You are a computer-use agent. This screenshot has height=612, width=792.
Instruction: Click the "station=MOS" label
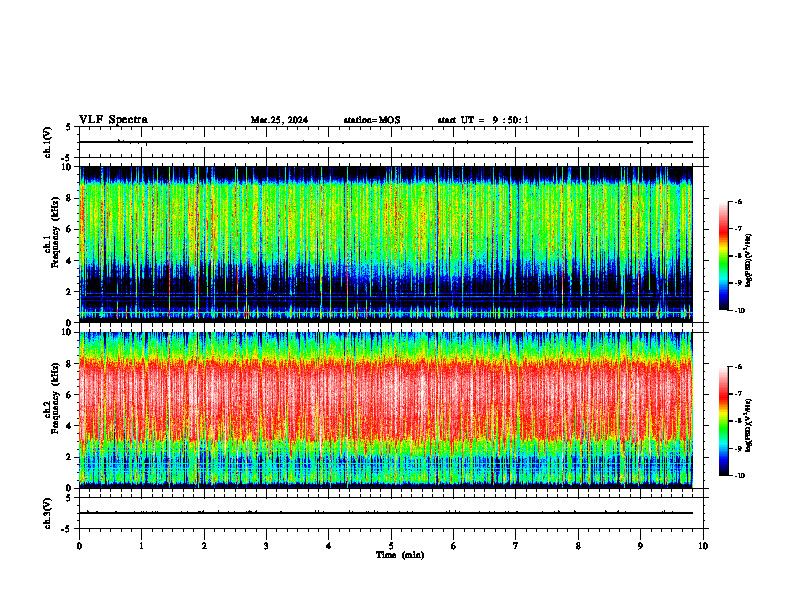[372, 120]
